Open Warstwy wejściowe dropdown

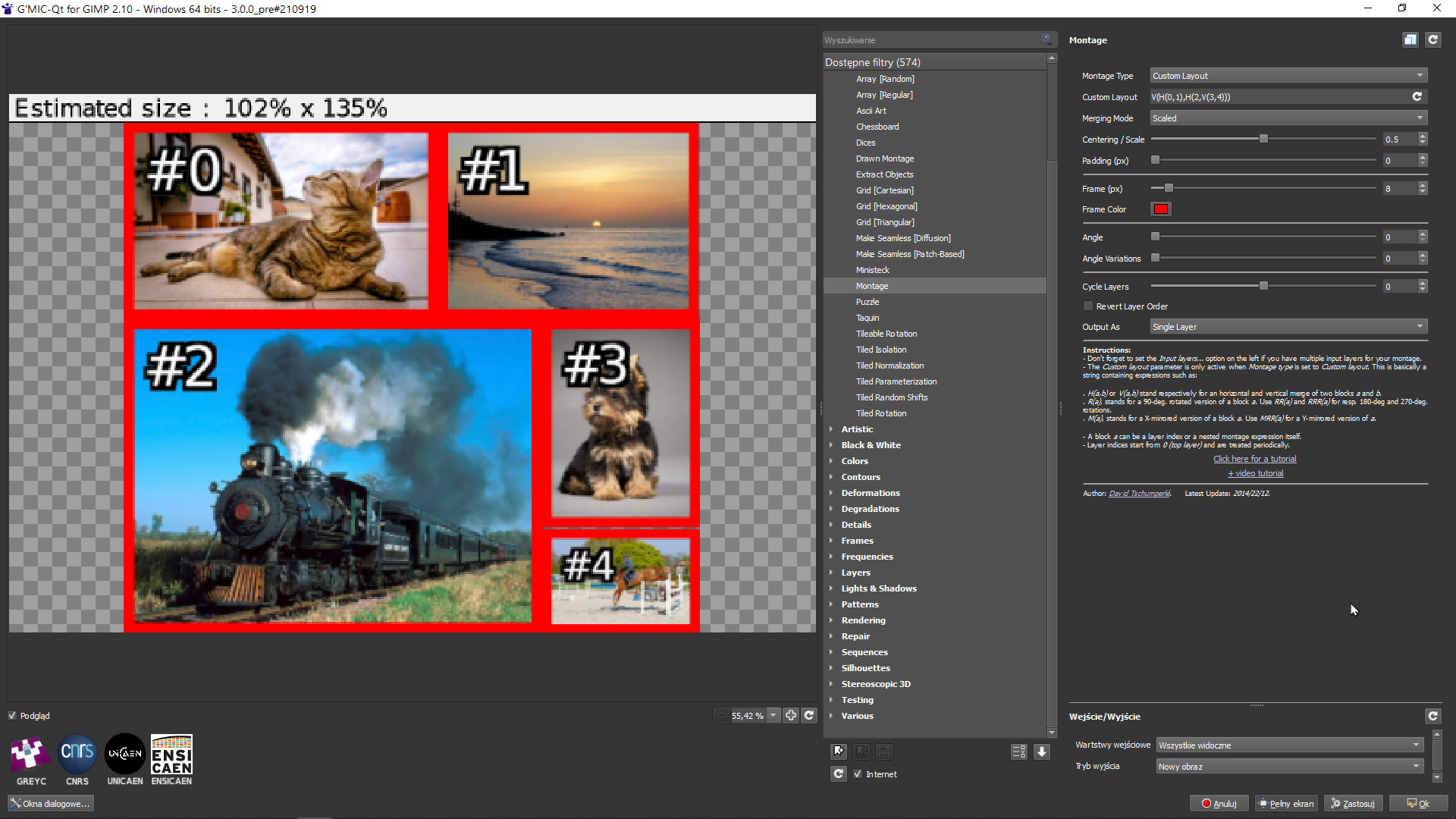pyautogui.click(x=1289, y=745)
